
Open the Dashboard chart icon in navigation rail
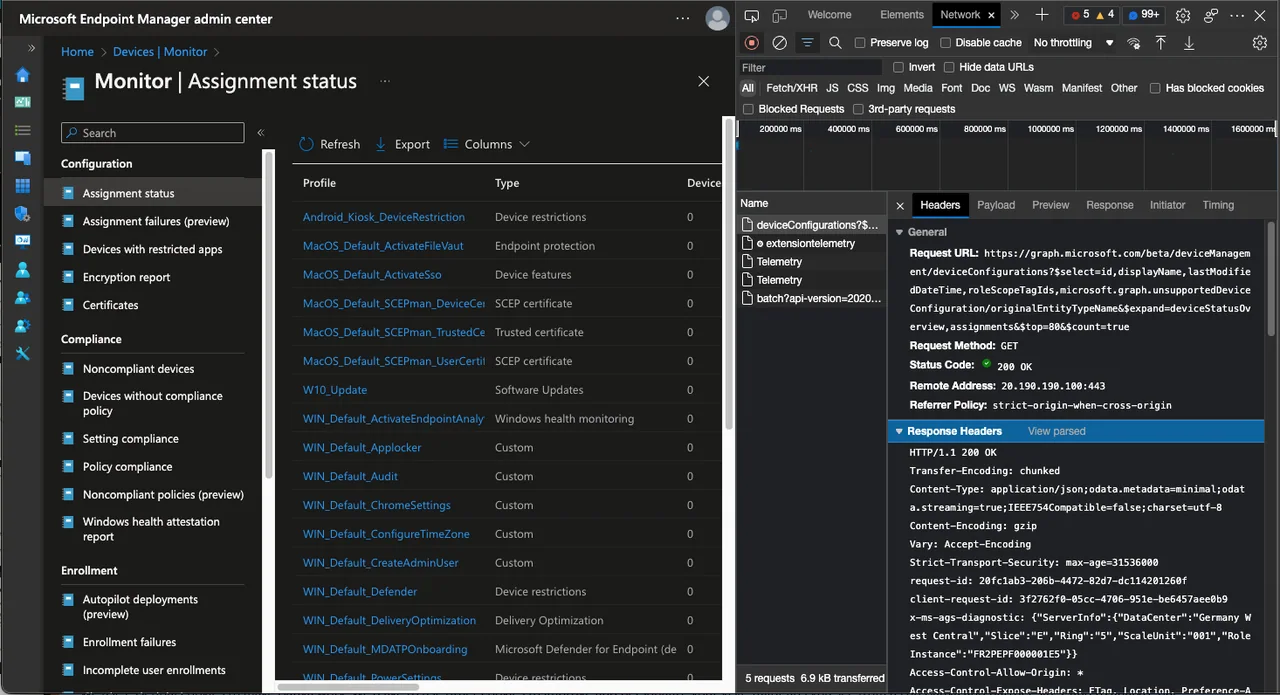[x=22, y=103]
